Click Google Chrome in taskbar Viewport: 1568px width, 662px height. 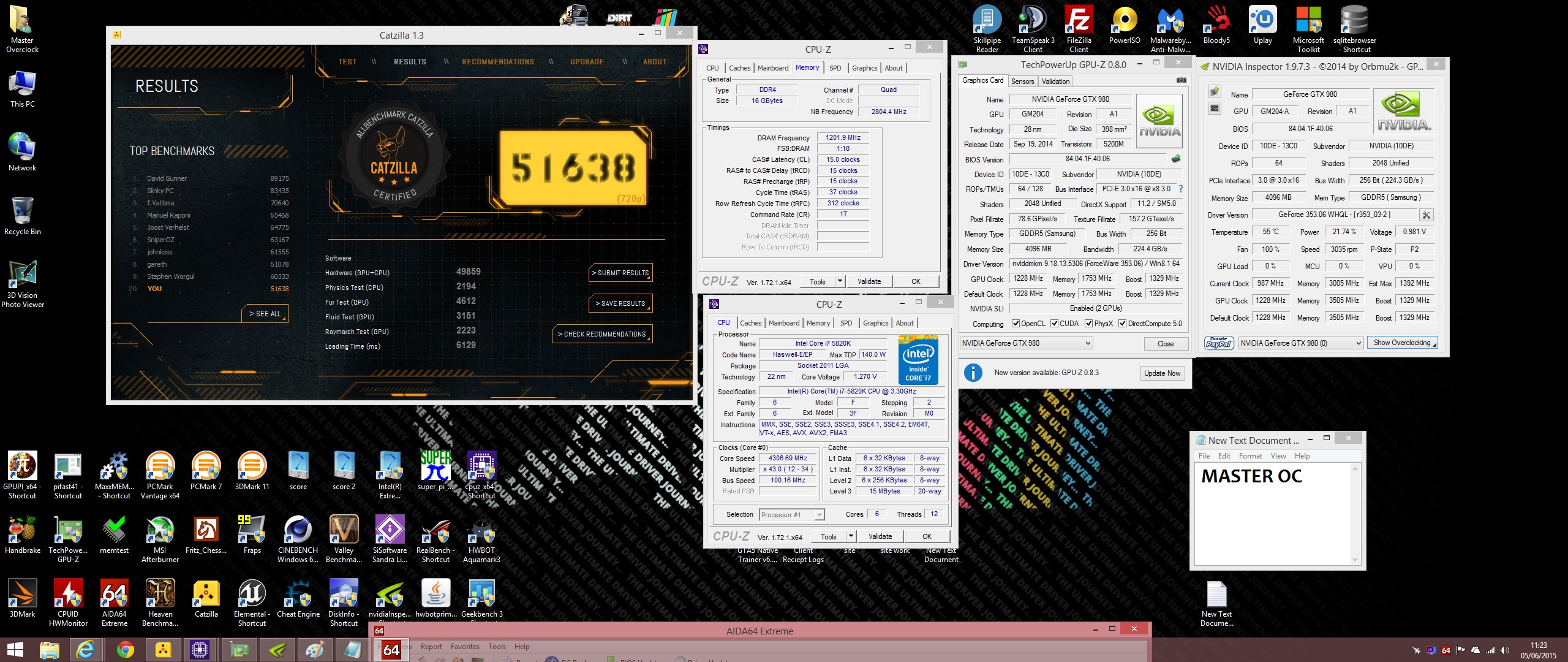tap(126, 650)
